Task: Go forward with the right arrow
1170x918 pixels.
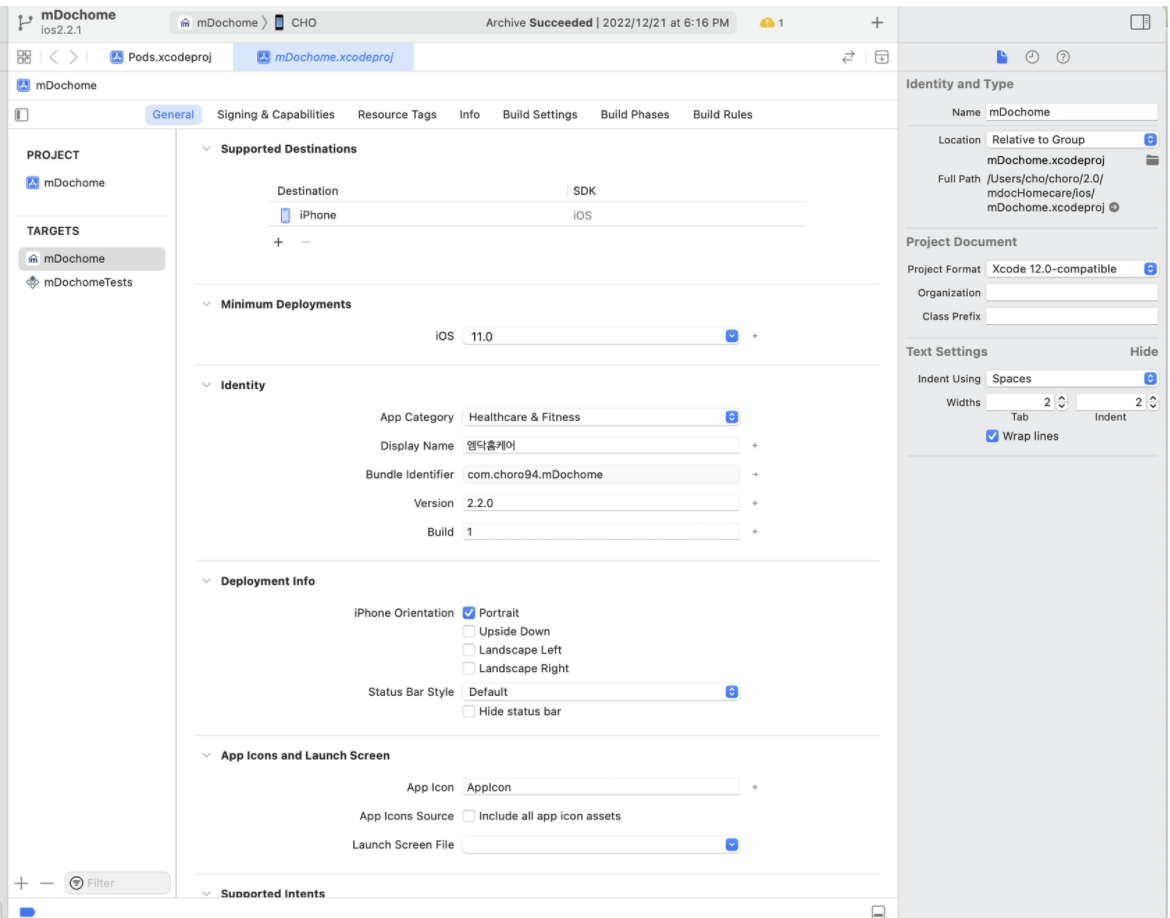Action: tap(73, 57)
